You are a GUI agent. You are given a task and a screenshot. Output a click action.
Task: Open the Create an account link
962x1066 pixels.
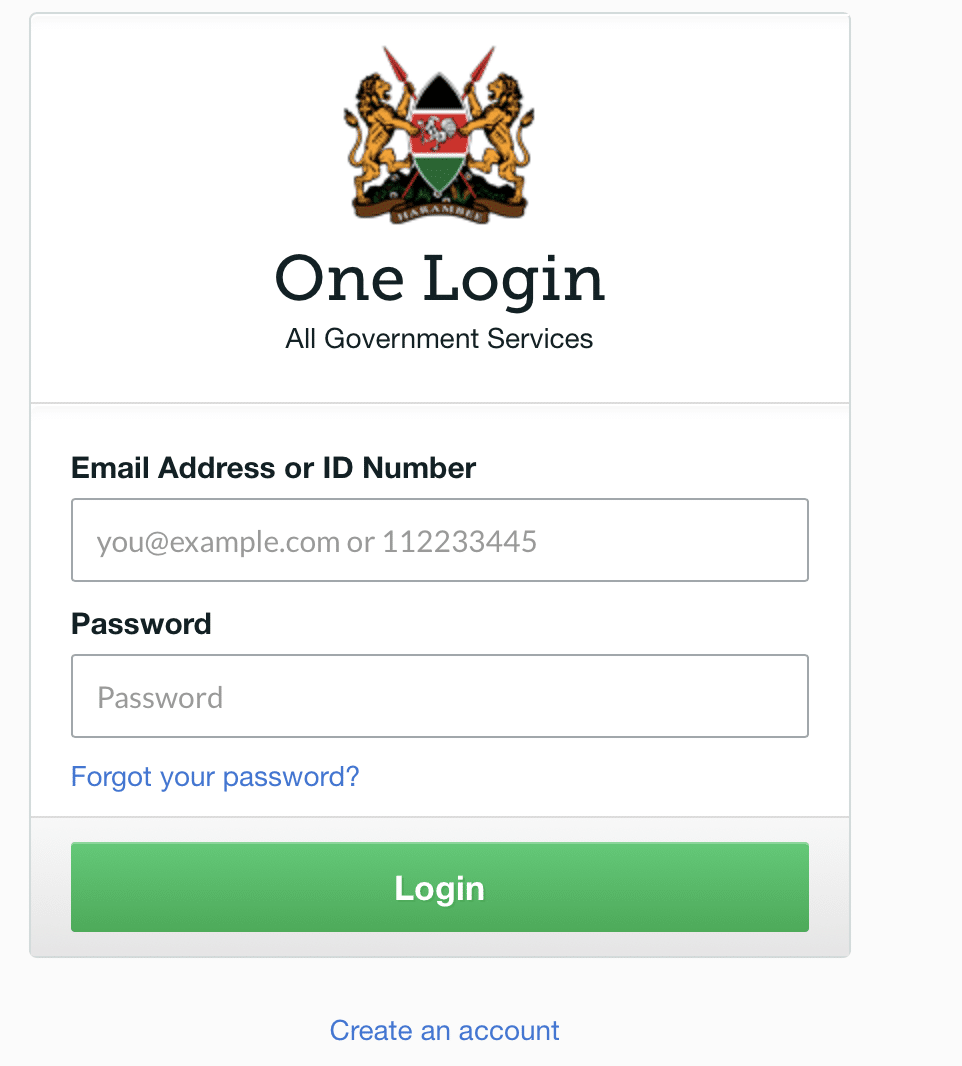[445, 1030]
